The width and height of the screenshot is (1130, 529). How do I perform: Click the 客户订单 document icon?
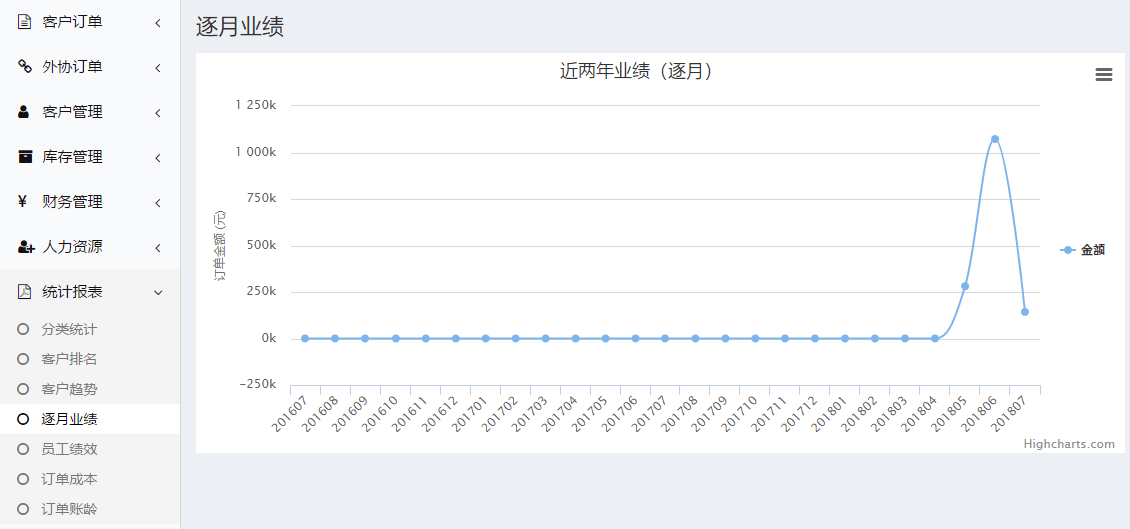pos(25,22)
